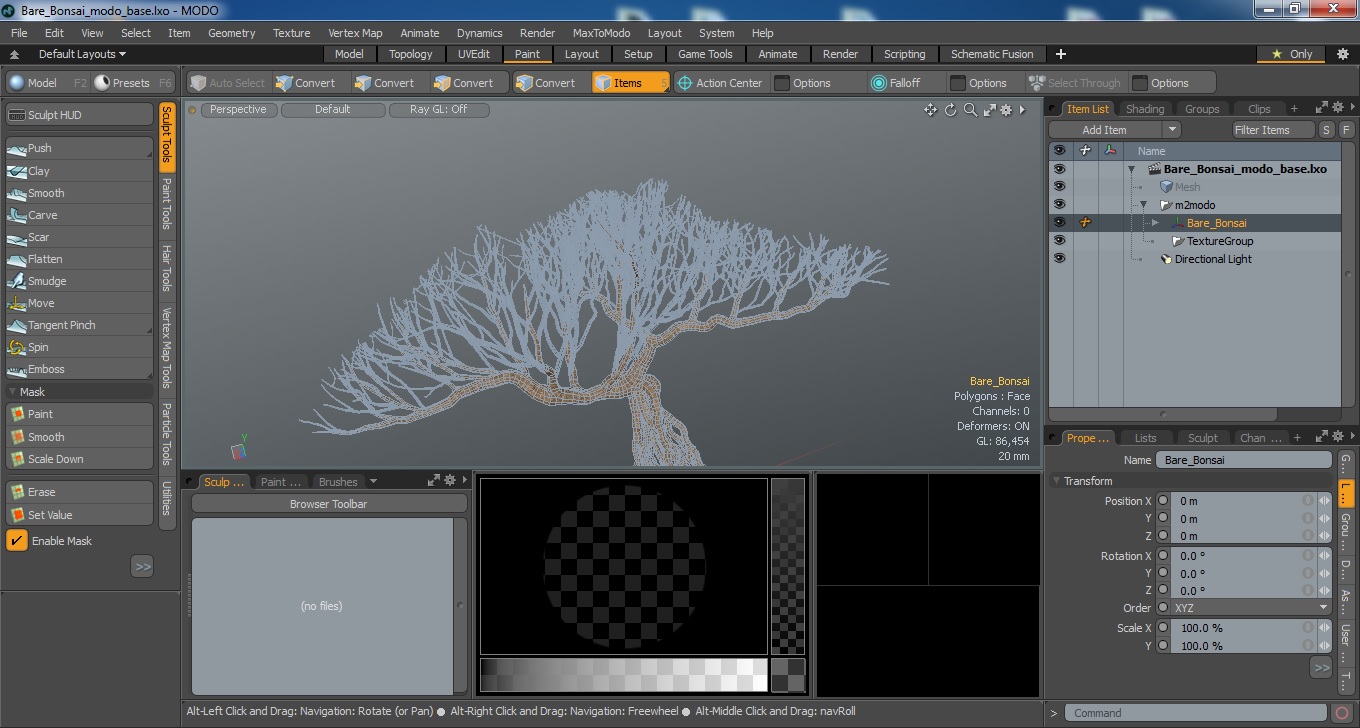
Task: Toggle visibility of TextureGroup item
Action: point(1059,241)
